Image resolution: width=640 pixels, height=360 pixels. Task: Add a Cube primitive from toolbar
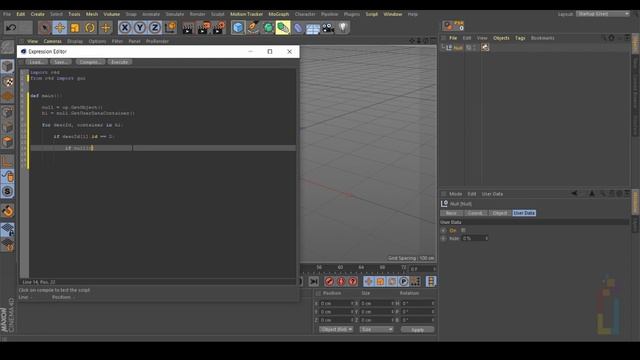pos(238,28)
